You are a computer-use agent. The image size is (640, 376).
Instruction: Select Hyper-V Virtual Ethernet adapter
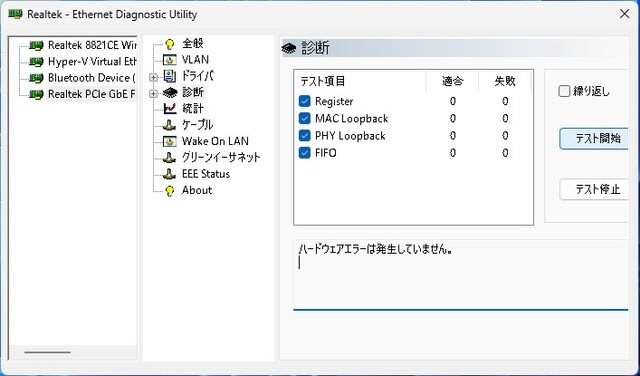92,62
